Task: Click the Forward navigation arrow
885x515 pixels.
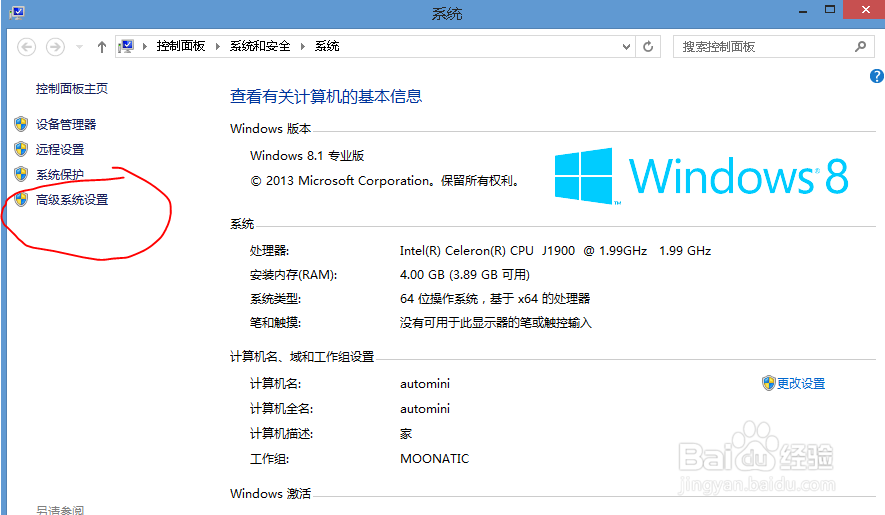Action: 55,46
